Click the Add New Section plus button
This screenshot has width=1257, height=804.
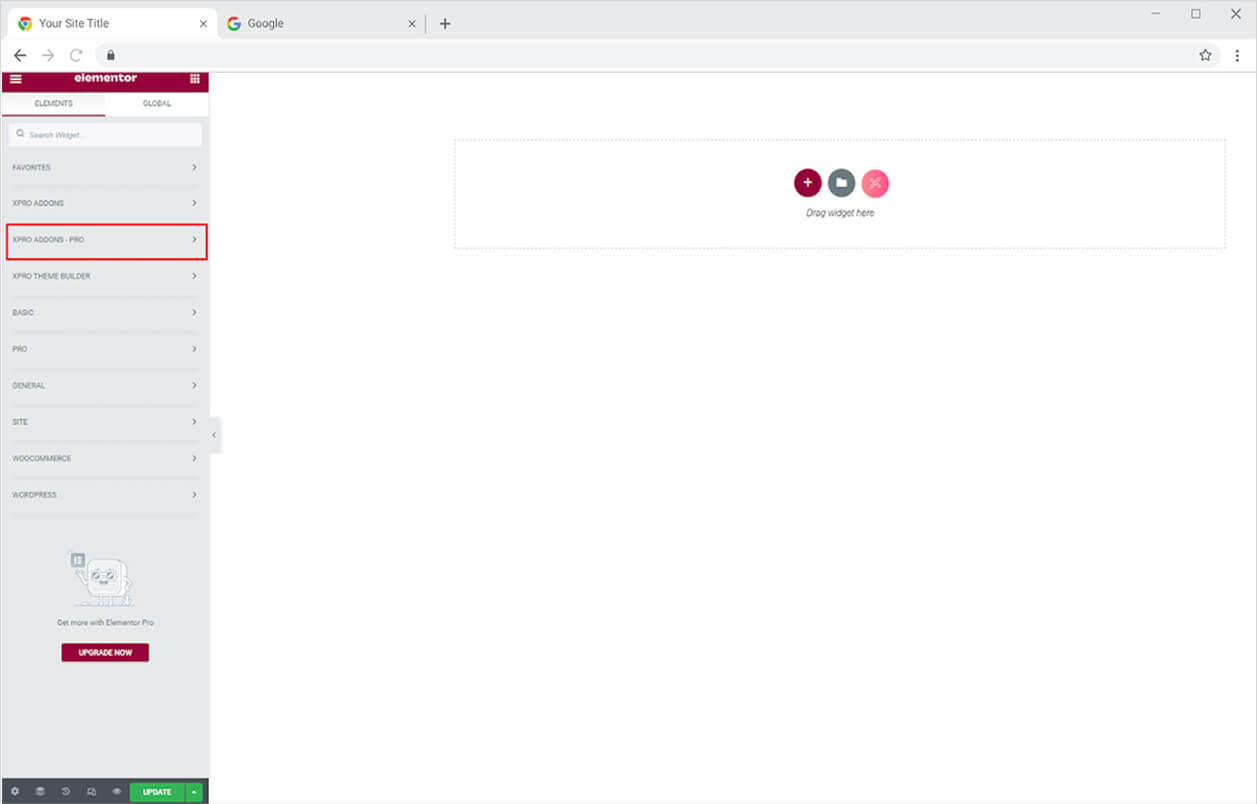pos(808,183)
